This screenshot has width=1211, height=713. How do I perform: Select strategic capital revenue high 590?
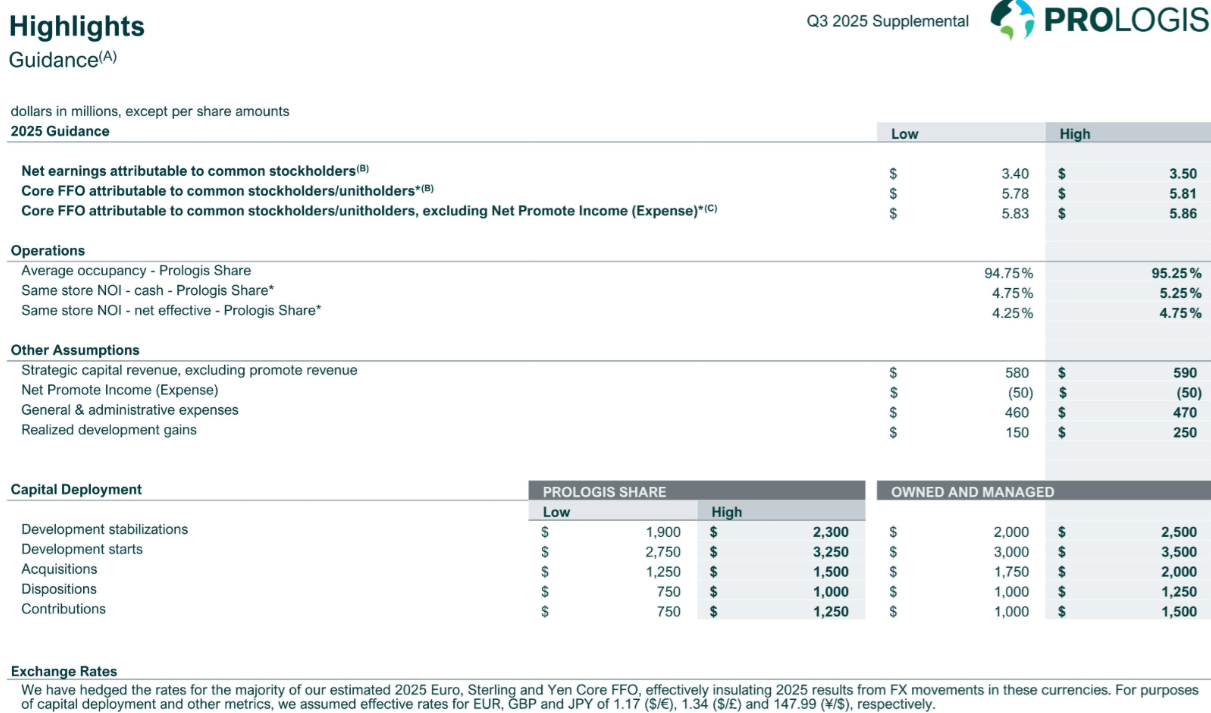[x=1185, y=373]
